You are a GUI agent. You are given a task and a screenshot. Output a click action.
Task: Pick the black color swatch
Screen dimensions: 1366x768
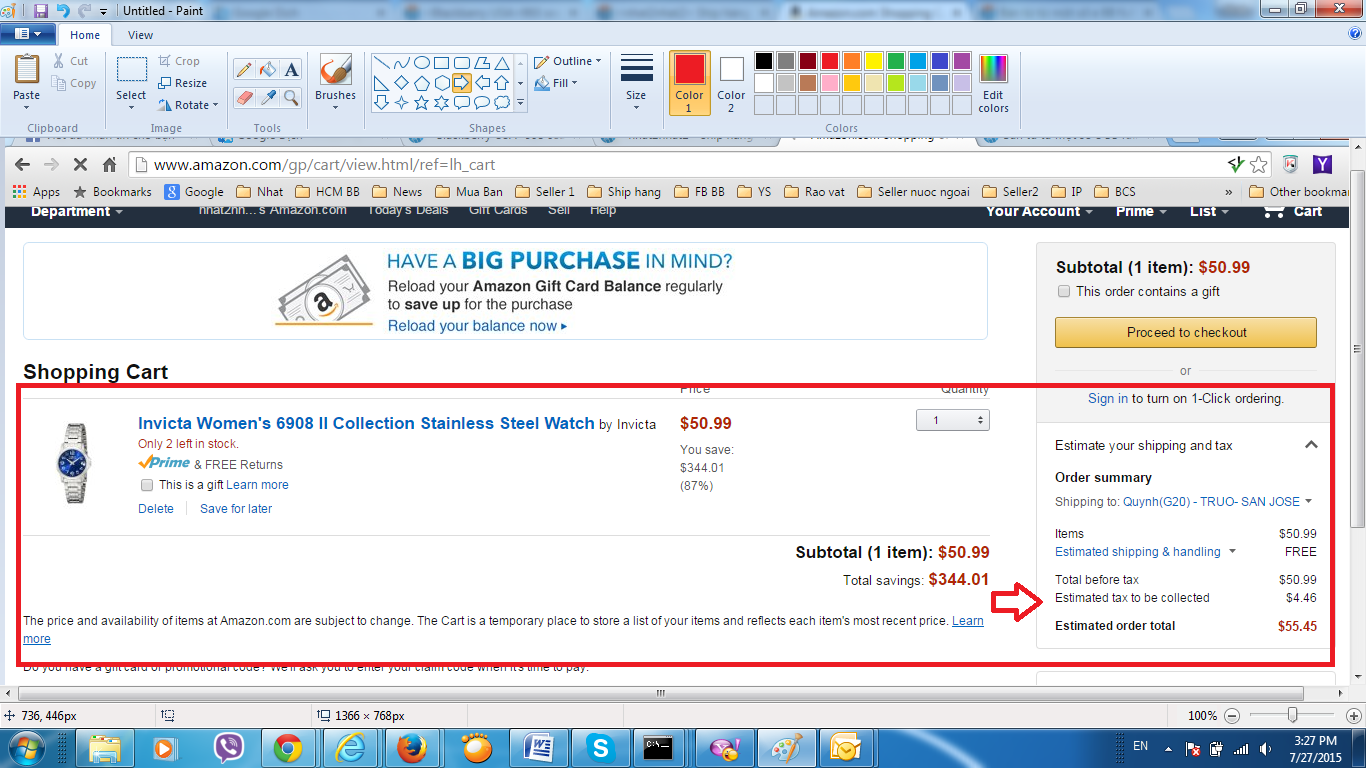pos(764,61)
